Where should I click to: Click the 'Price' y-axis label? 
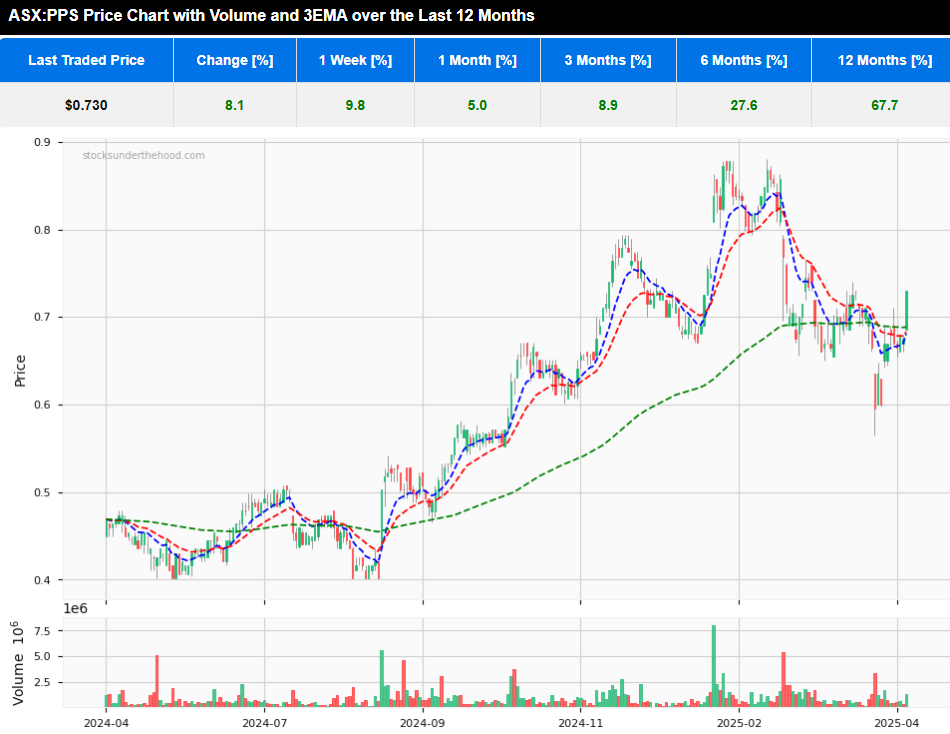(x=20, y=371)
